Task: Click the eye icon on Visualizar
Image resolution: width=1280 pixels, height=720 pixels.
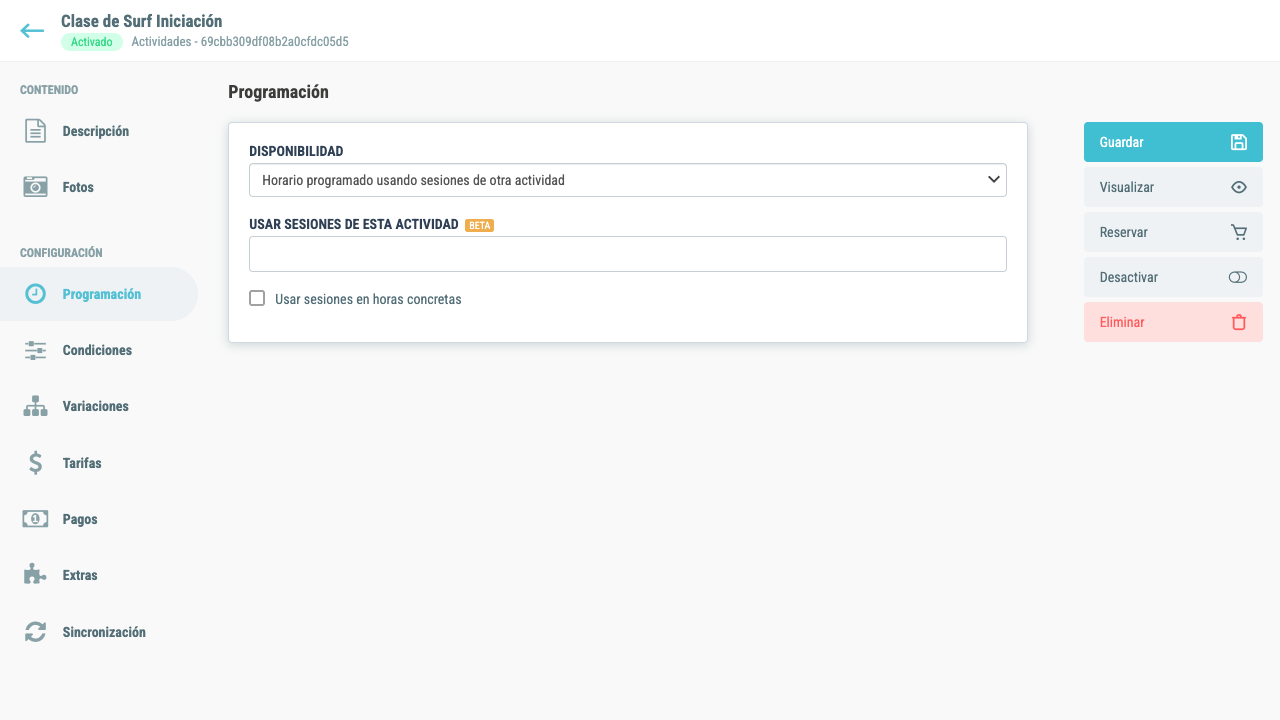Action: point(1239,187)
